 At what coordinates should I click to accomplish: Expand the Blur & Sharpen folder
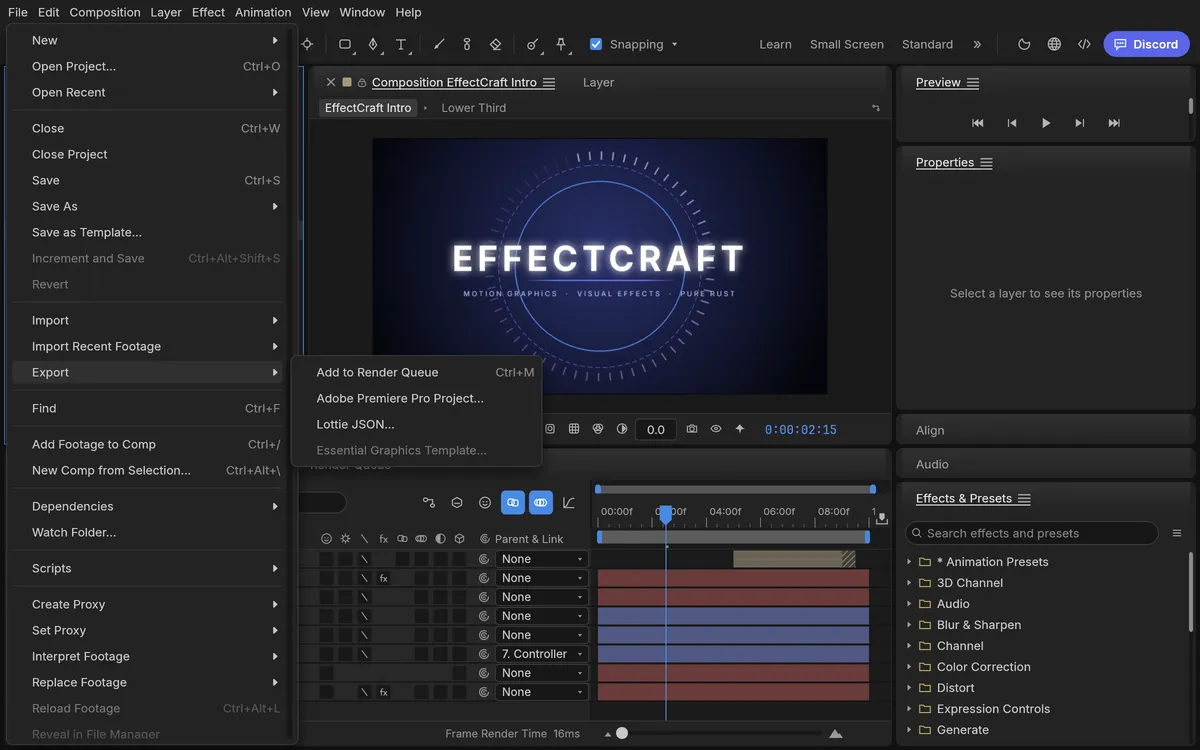point(909,625)
